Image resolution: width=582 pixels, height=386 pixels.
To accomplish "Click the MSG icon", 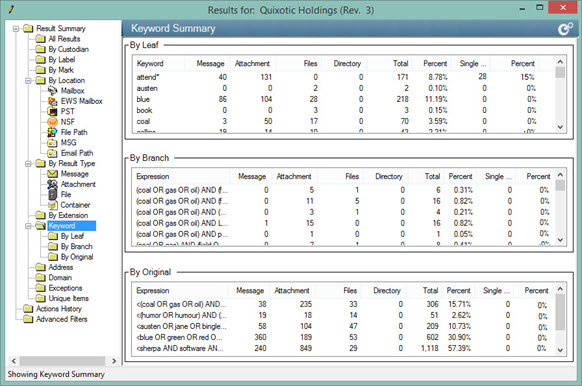I will tap(52, 143).
